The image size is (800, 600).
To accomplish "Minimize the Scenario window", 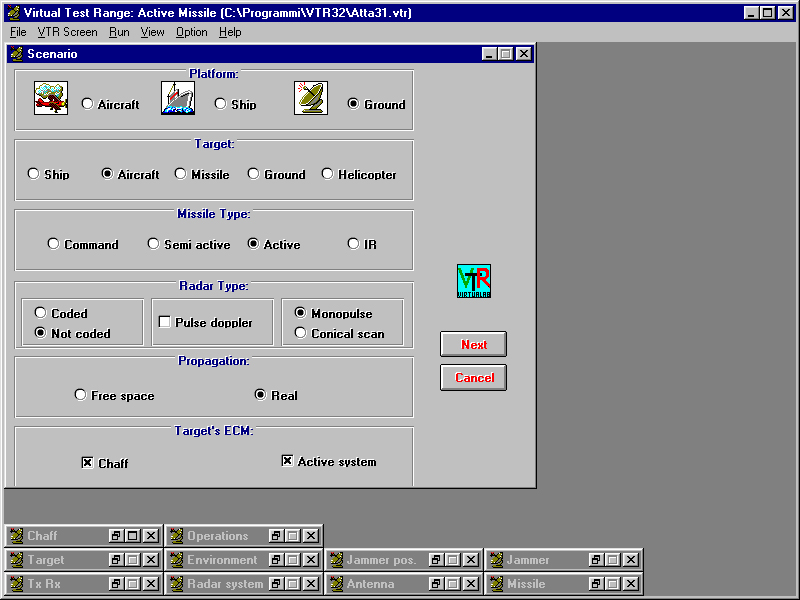I will coord(489,54).
